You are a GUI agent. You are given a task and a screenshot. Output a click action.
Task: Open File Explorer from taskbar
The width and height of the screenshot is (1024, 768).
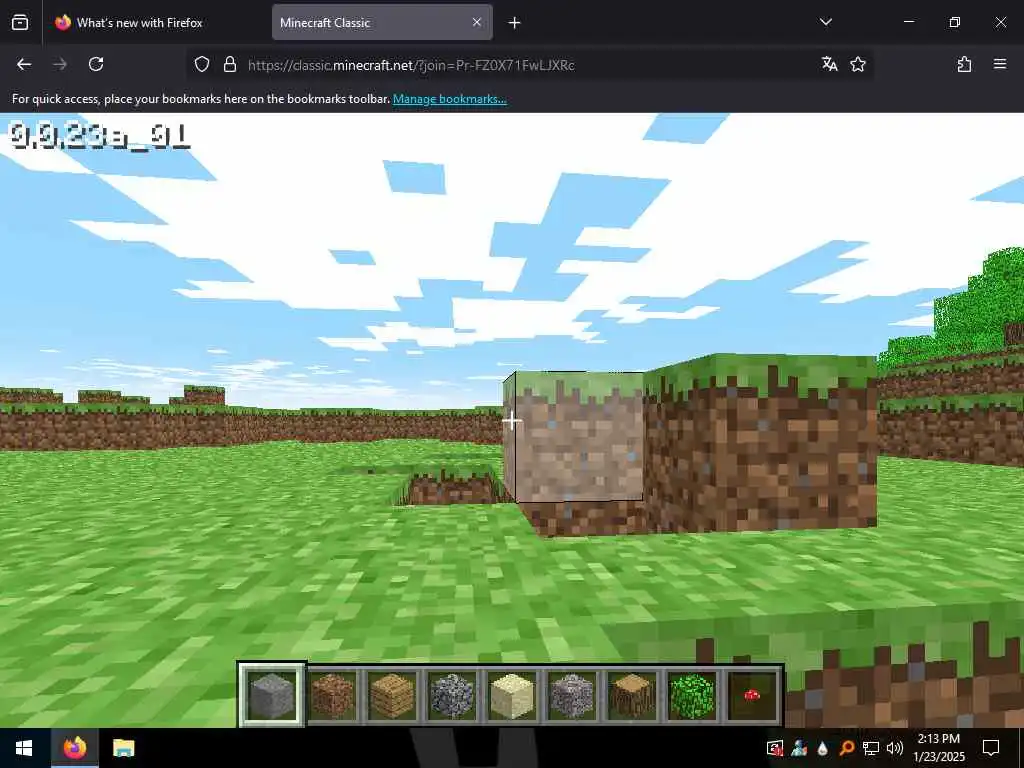(x=123, y=748)
